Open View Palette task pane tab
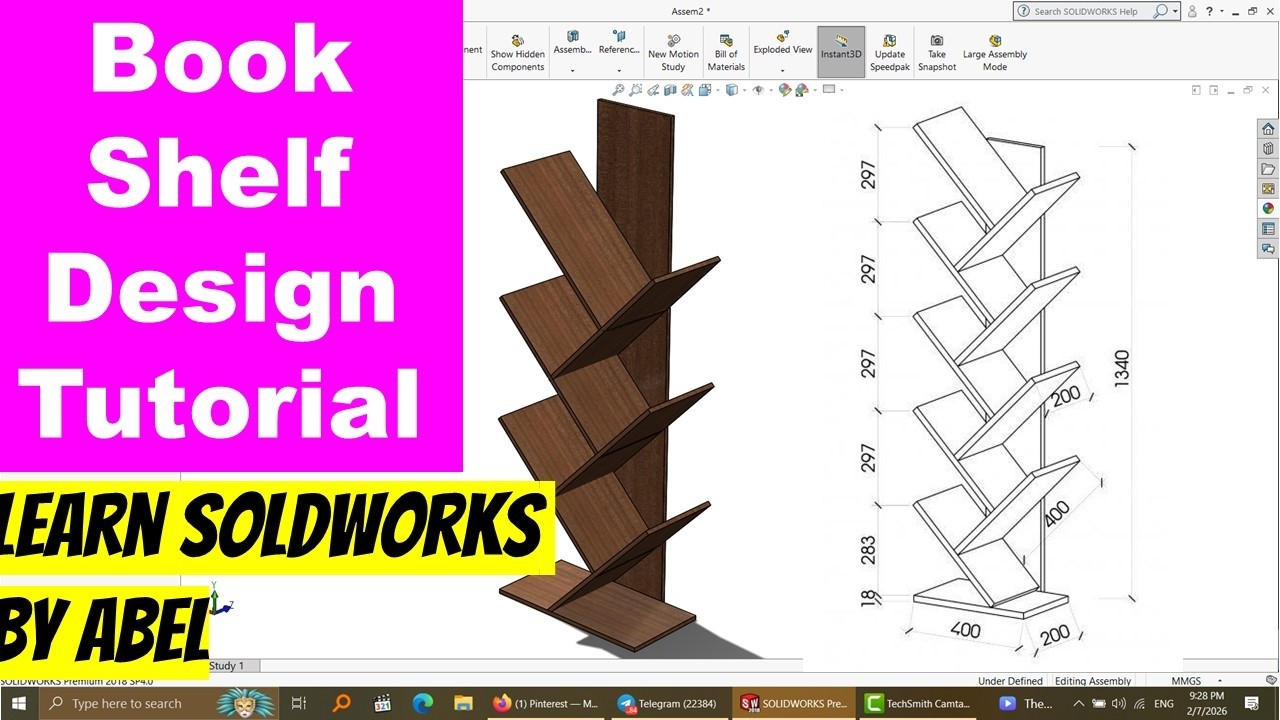This screenshot has height=720, width=1280. 1268,189
